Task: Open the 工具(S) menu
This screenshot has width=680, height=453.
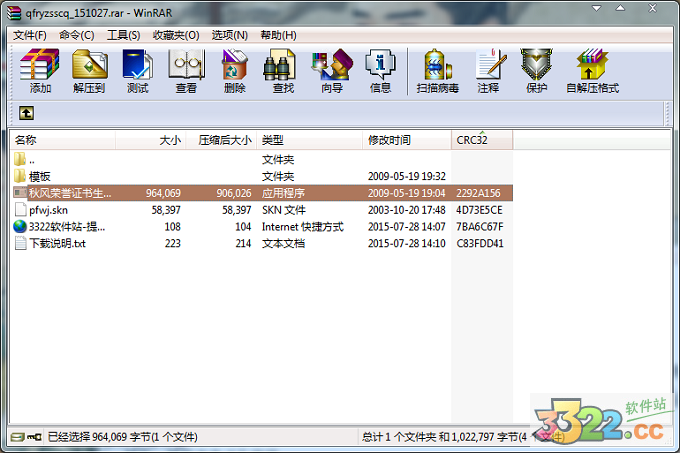Action: coord(124,35)
